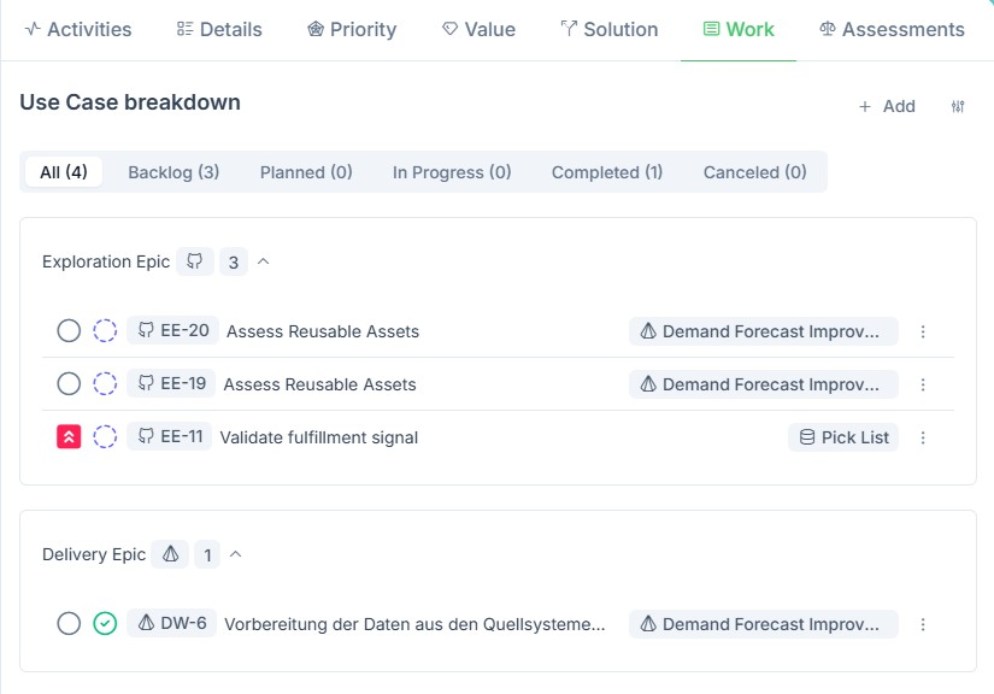Click the green completed status icon on DW-6
994x694 pixels.
[x=105, y=623]
